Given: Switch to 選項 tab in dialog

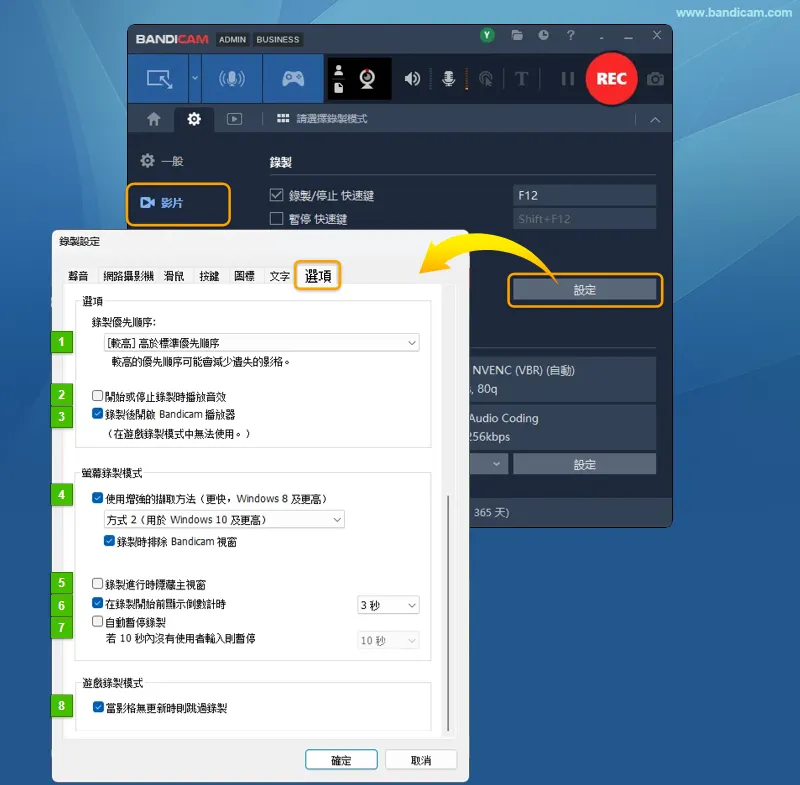Looking at the screenshot, I should [x=318, y=276].
